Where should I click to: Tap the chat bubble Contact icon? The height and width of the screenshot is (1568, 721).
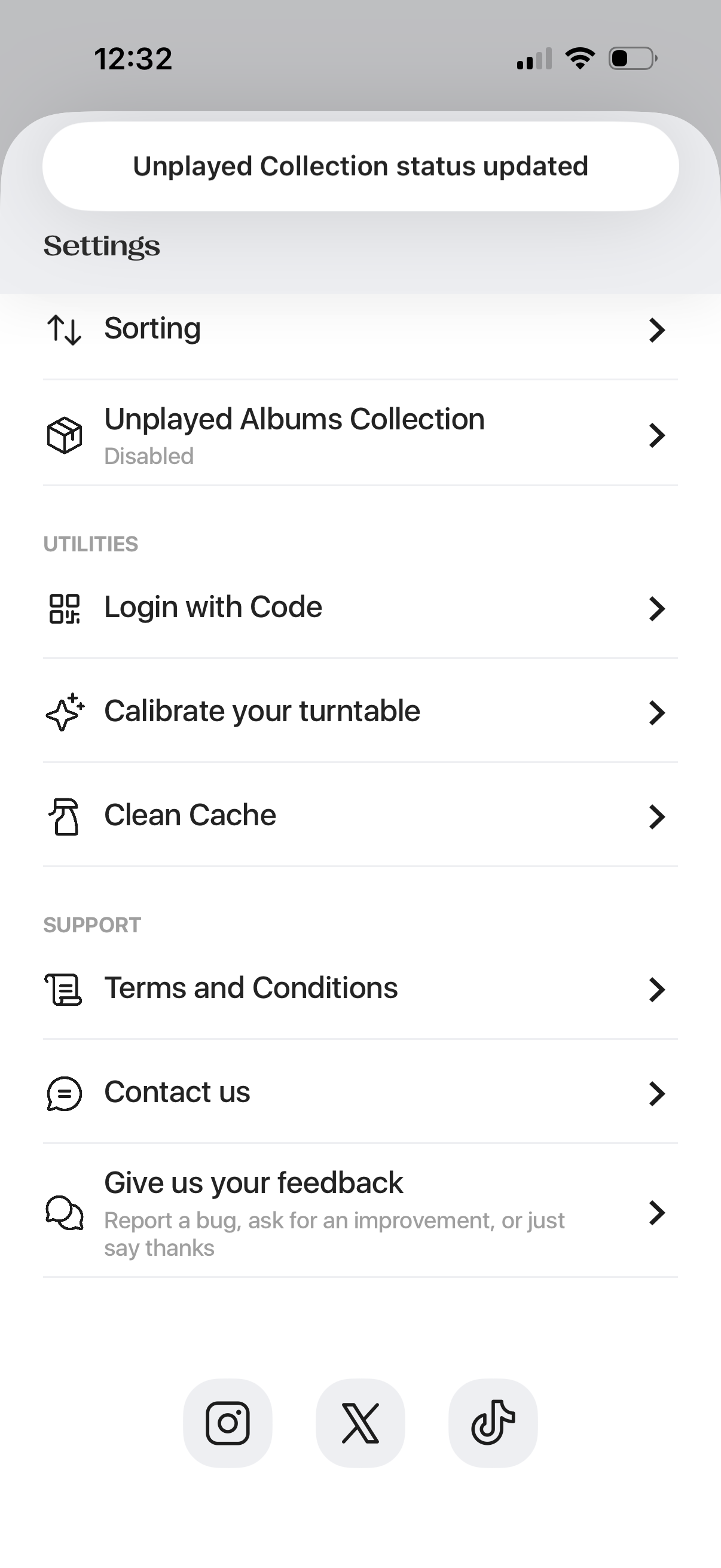click(x=64, y=1093)
